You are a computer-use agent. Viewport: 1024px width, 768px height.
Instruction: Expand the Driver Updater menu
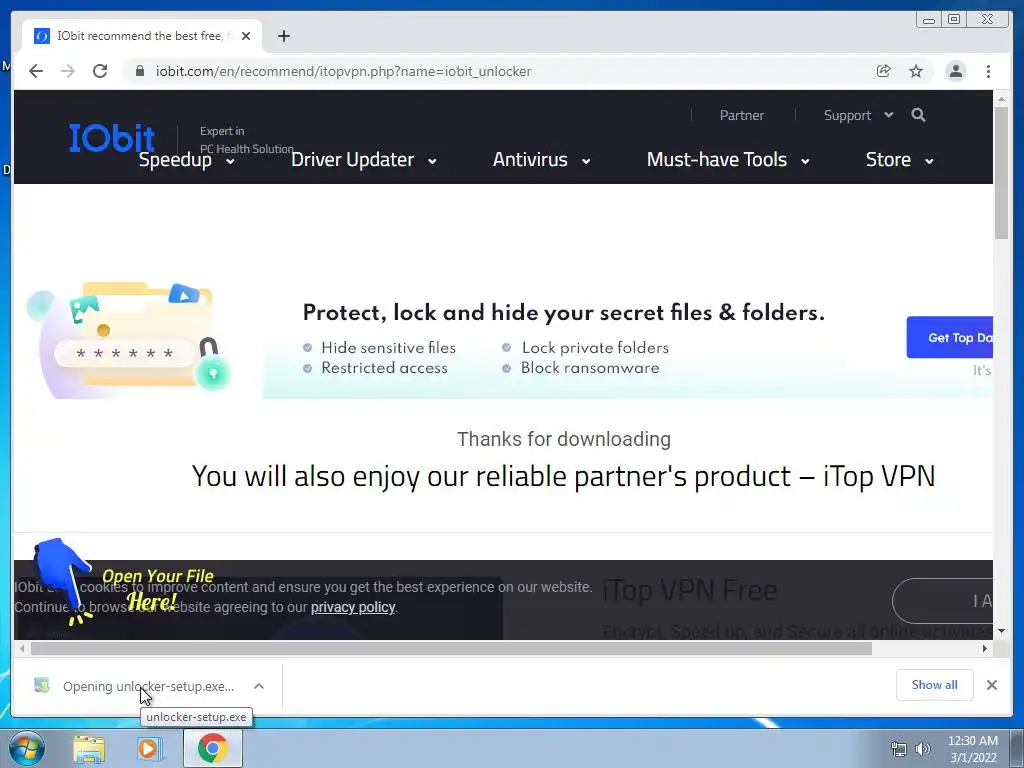pyautogui.click(x=364, y=160)
